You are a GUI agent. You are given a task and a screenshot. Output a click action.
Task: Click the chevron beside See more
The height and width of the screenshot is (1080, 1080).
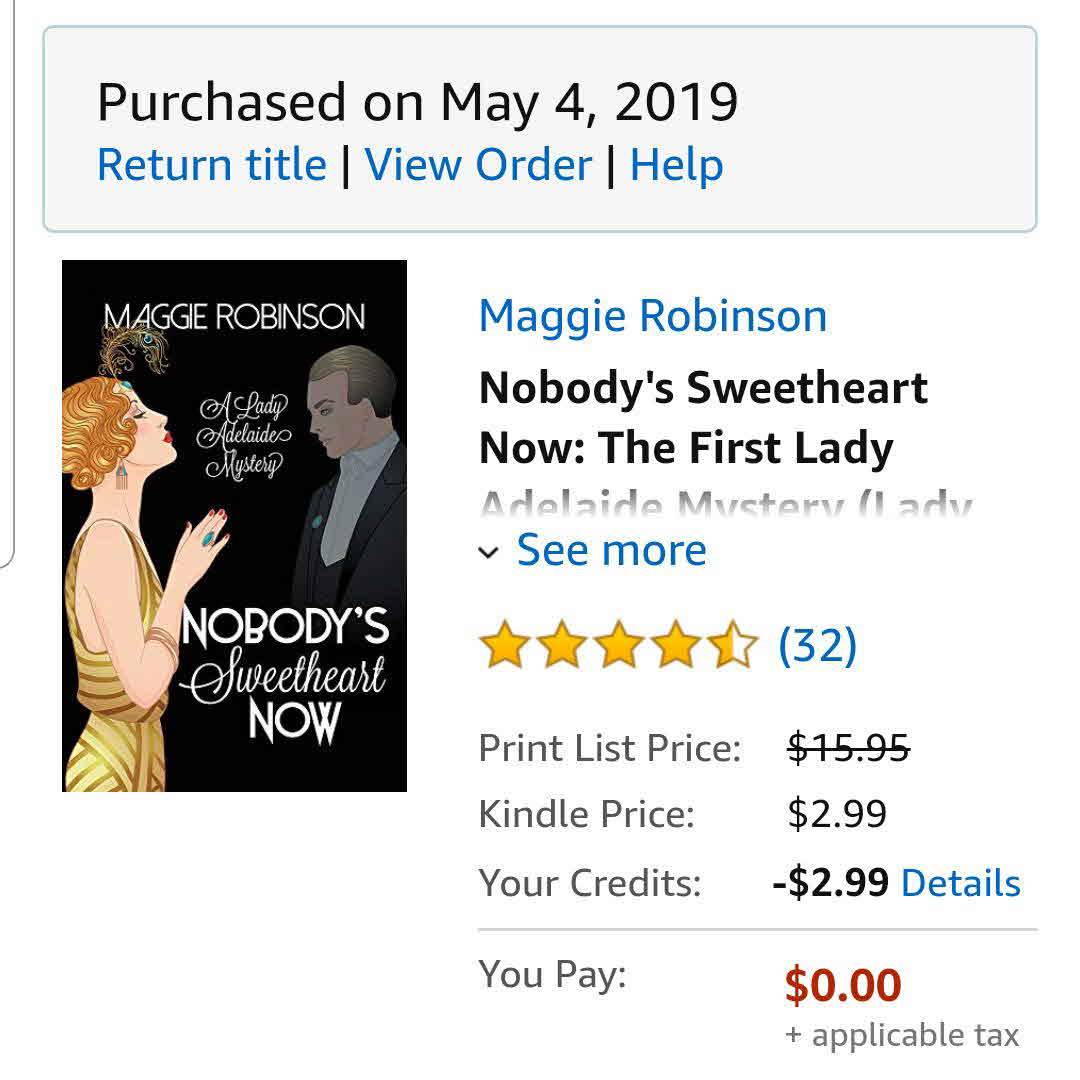(x=489, y=552)
